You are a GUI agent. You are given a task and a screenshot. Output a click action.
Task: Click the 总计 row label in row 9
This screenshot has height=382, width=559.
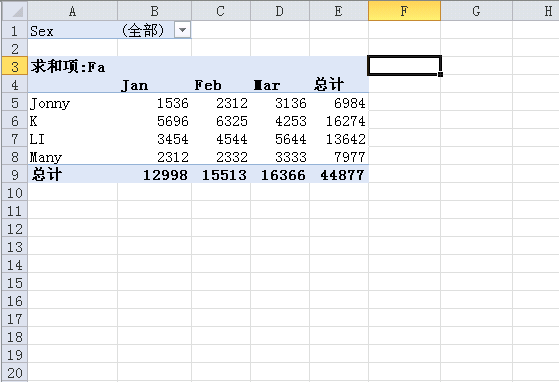click(x=72, y=174)
